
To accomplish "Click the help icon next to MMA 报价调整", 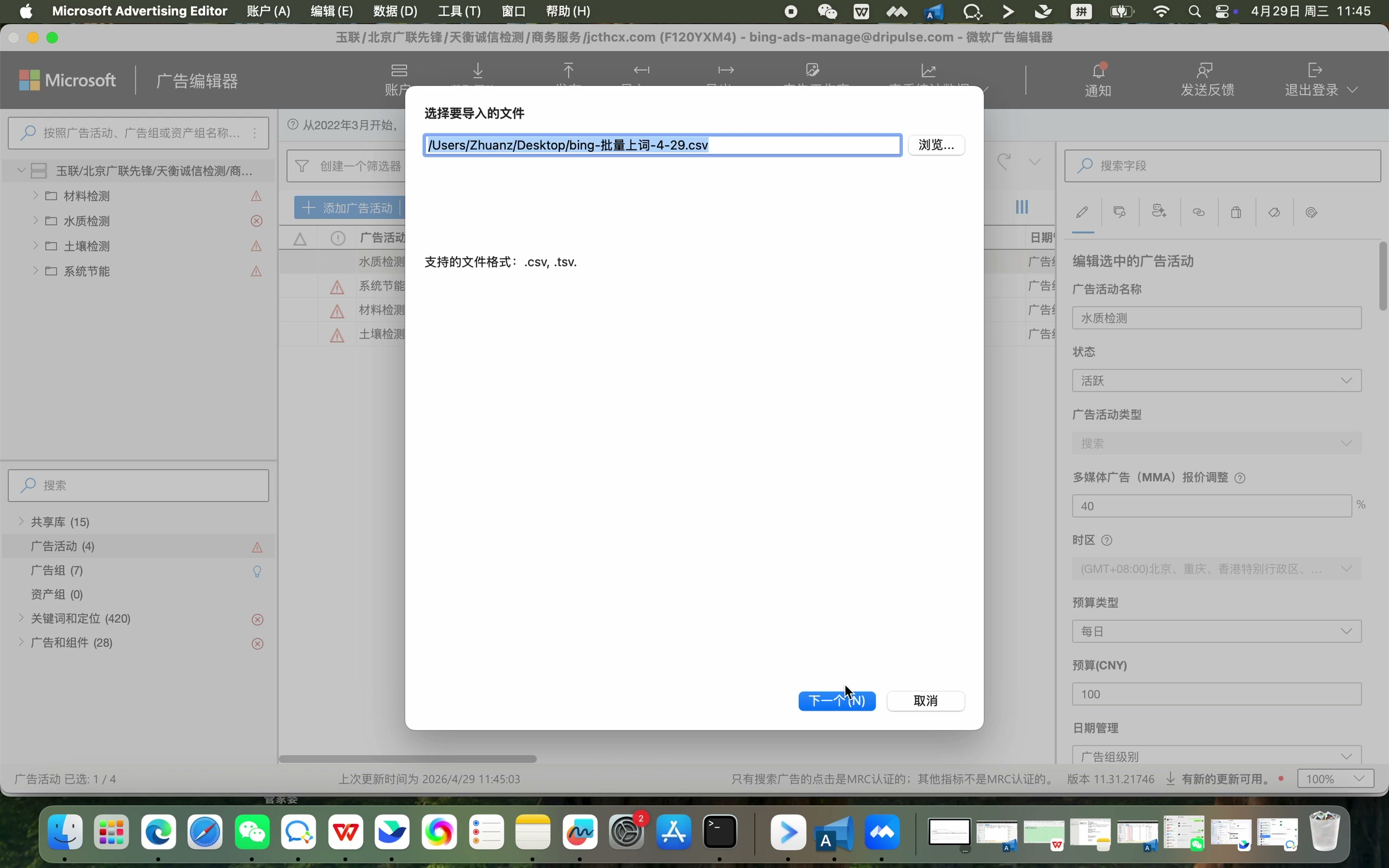I will point(1240,478).
